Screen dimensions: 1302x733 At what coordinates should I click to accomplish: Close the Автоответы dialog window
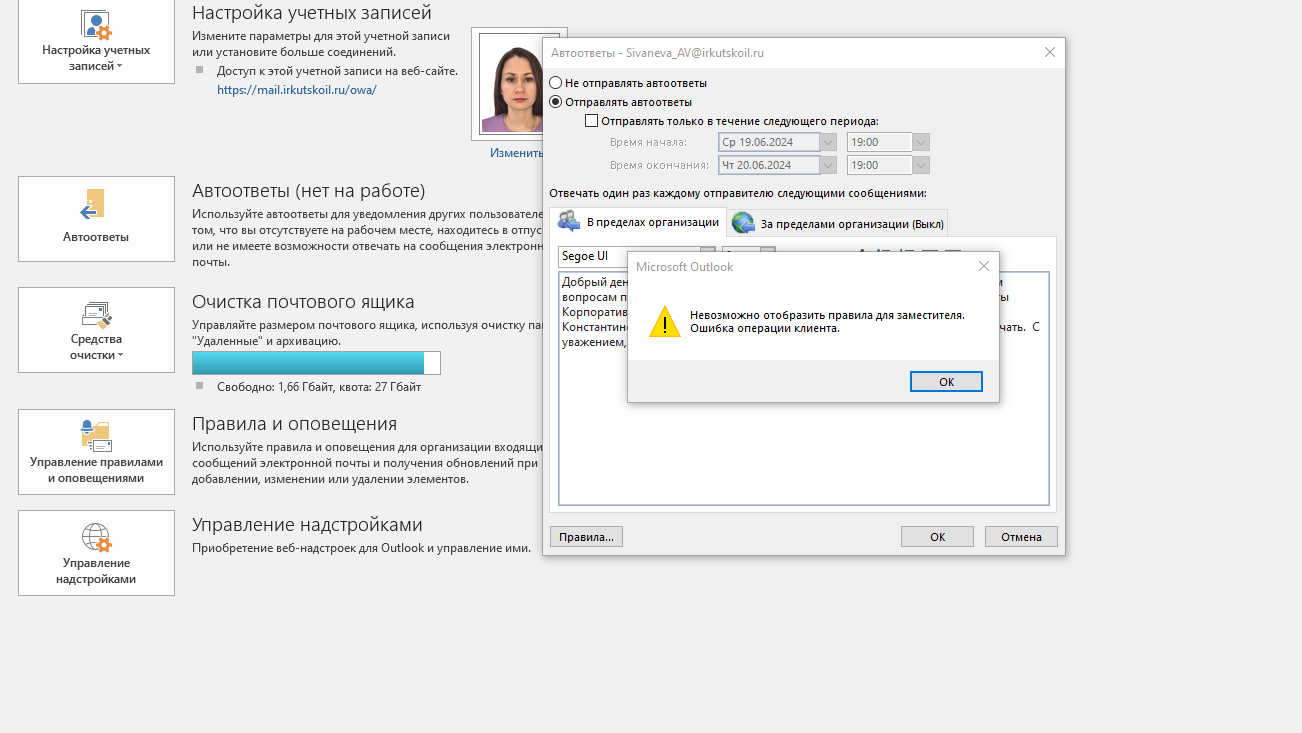coord(1050,52)
